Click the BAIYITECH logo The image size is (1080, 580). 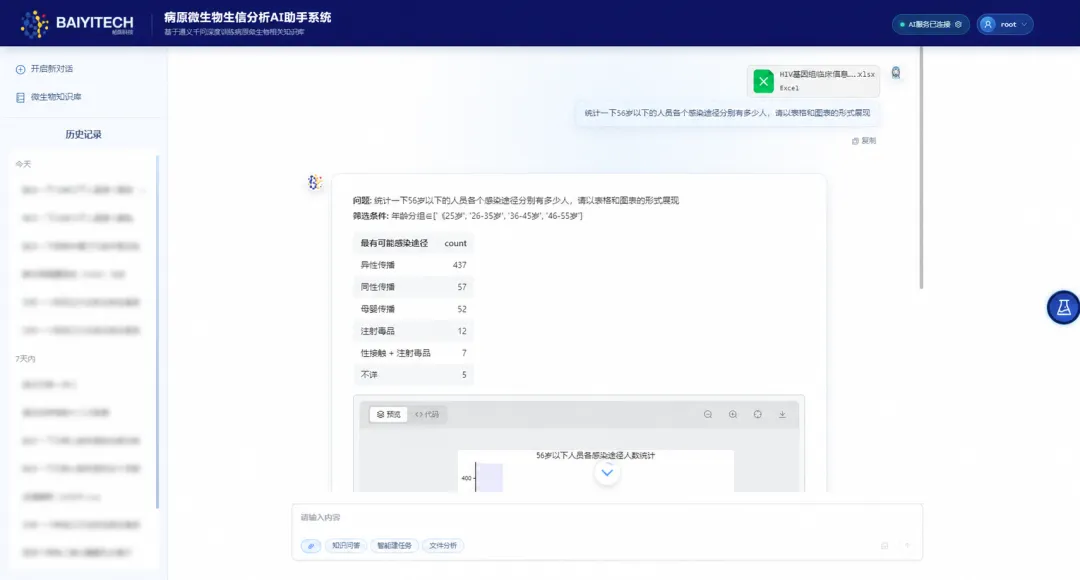[x=76, y=24]
